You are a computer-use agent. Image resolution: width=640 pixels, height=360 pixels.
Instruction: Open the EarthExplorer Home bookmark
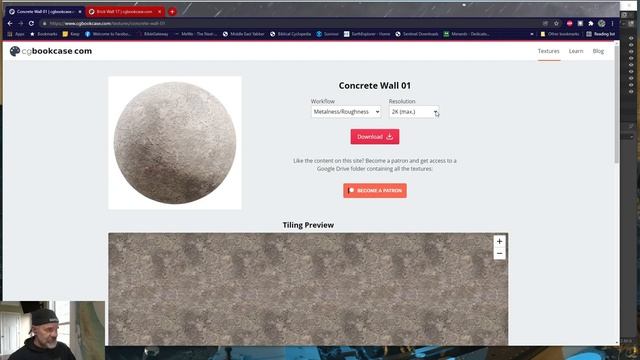click(x=367, y=34)
